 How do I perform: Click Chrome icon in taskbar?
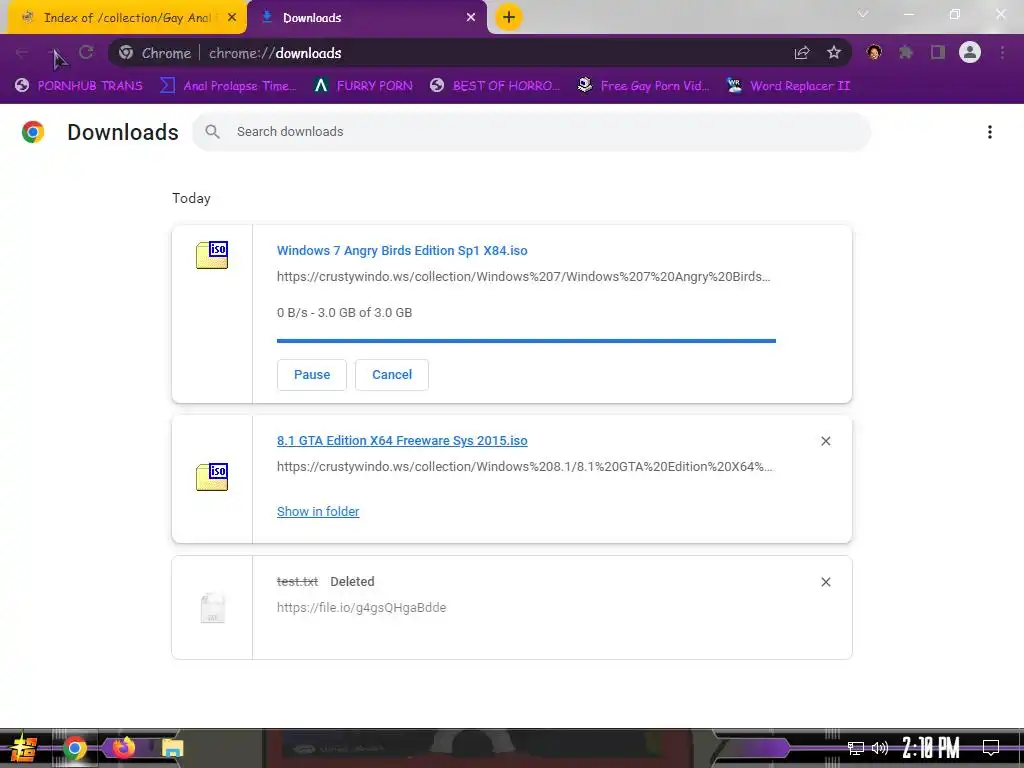pyautogui.click(x=75, y=748)
